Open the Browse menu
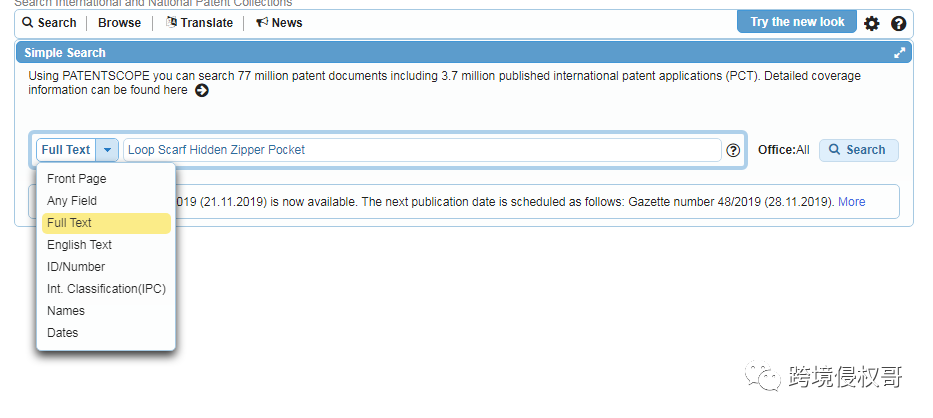Screen dimensions: 933x418 120,23
